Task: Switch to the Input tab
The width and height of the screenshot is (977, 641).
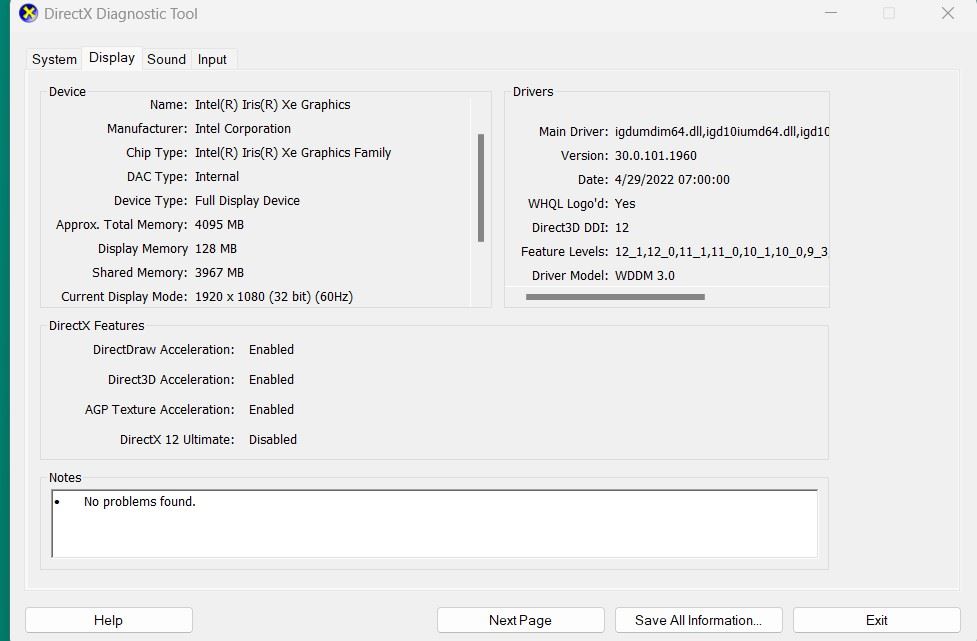Action: 212,59
